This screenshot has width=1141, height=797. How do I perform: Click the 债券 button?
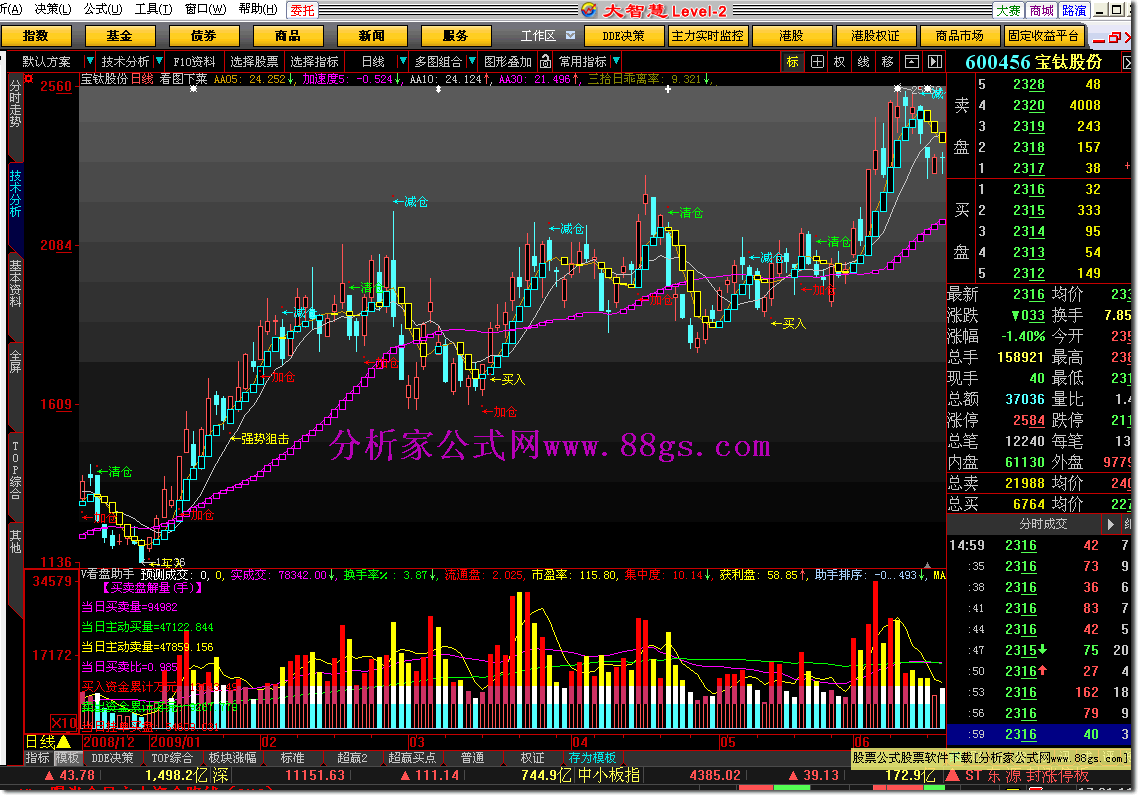tap(204, 36)
